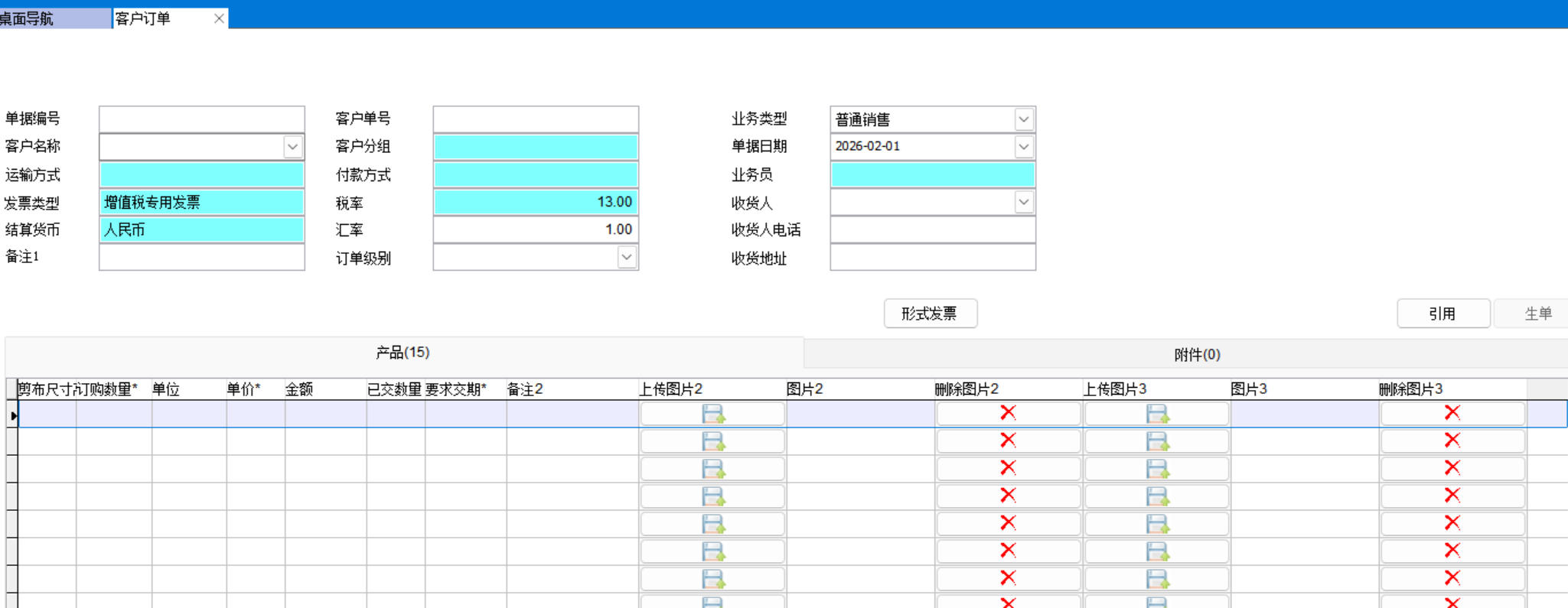
Task: Click the 引用 button
Action: coord(1442,314)
